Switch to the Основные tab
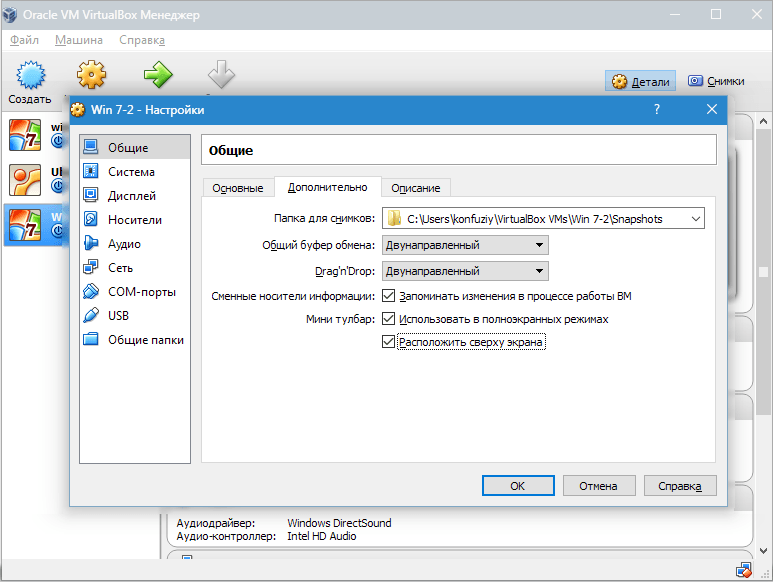Viewport: 773px width, 582px height. click(238, 188)
